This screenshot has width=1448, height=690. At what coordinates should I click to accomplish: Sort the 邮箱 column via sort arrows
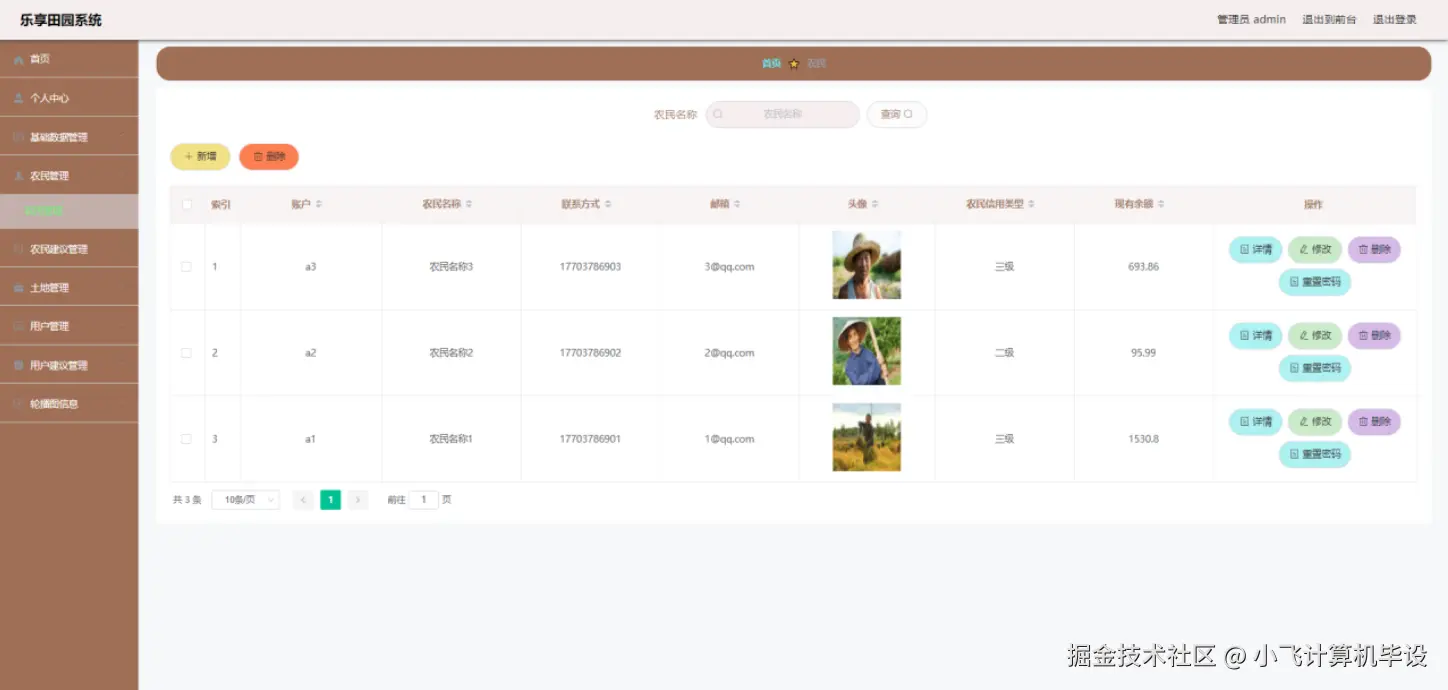pyautogui.click(x=737, y=204)
